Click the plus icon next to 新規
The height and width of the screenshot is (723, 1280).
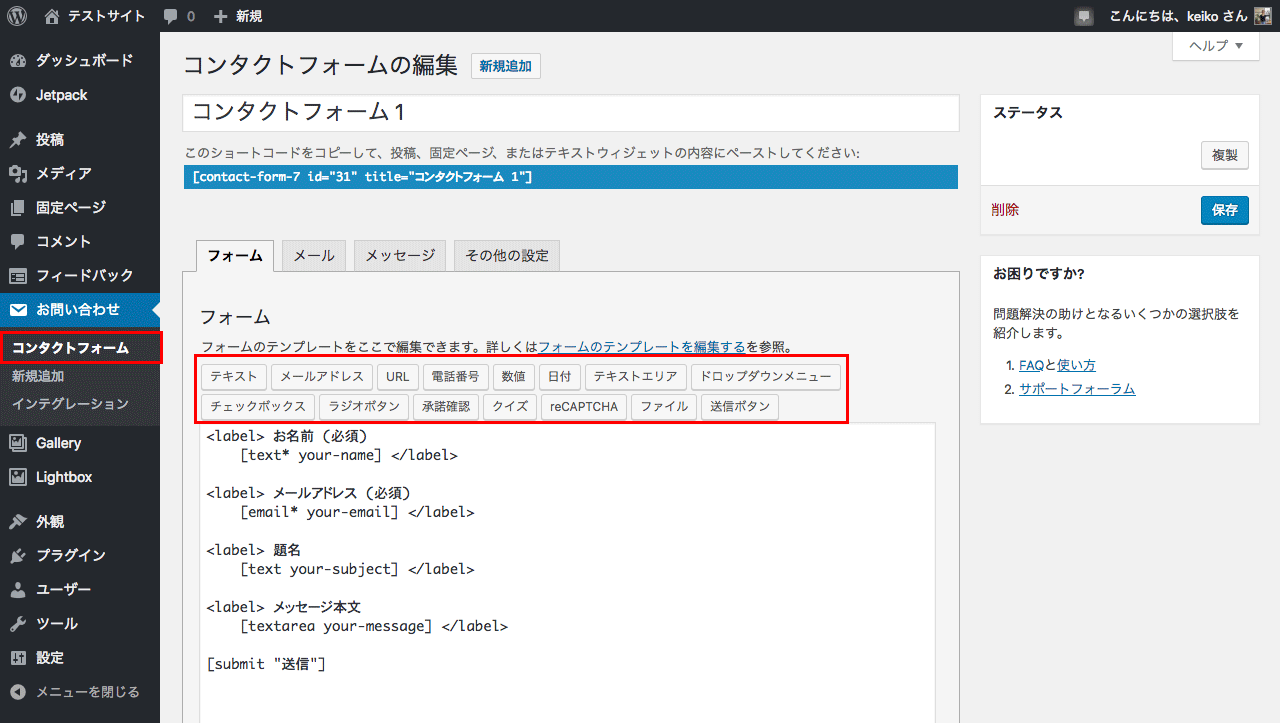coord(221,16)
